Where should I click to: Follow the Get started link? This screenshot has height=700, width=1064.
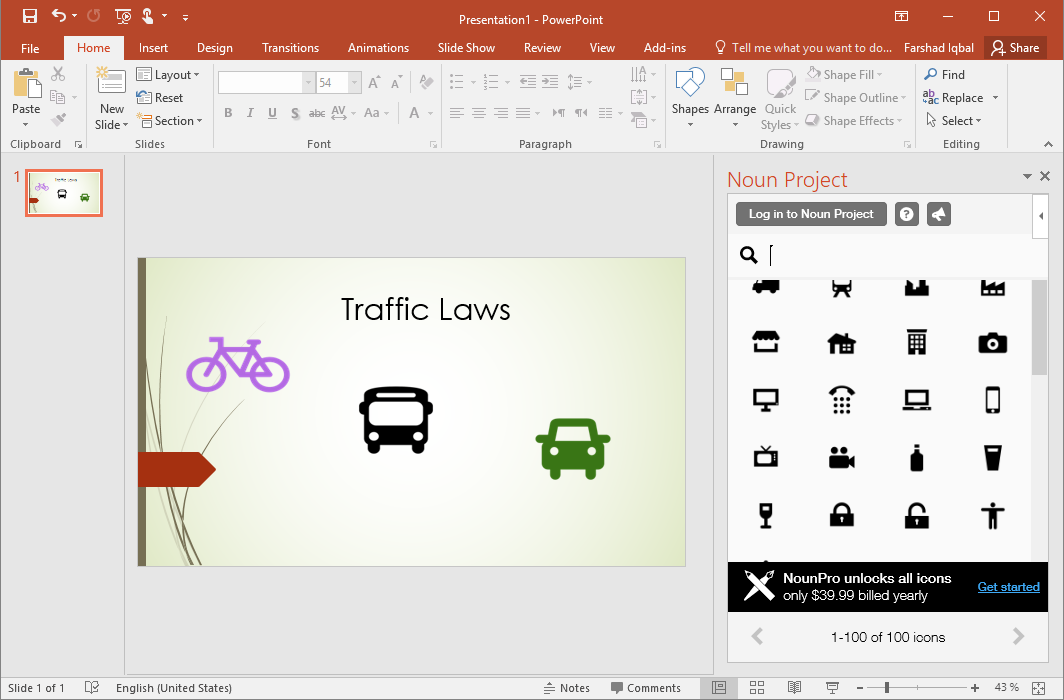tap(1008, 587)
